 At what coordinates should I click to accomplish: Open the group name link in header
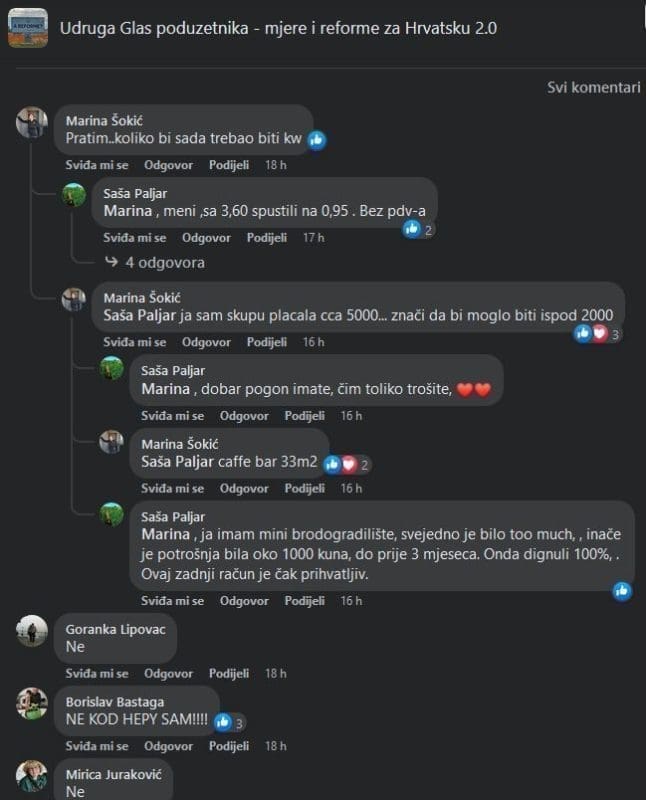(x=278, y=27)
